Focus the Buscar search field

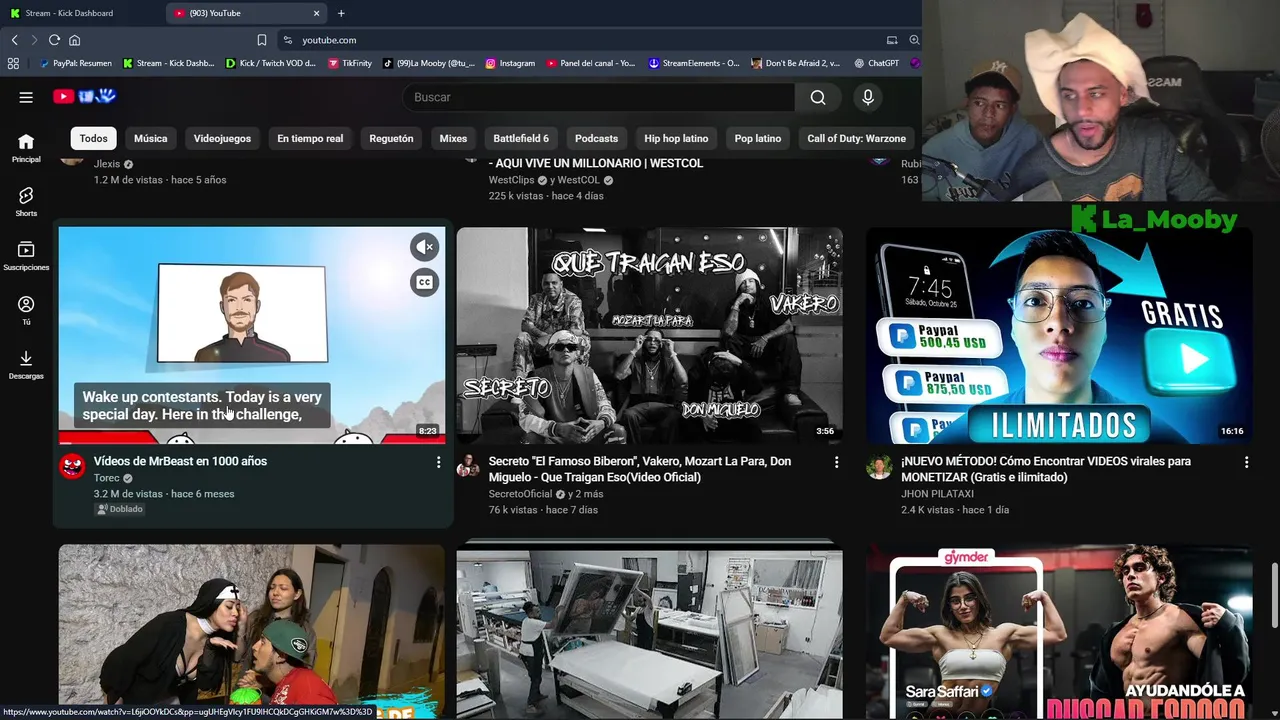pyautogui.click(x=598, y=97)
